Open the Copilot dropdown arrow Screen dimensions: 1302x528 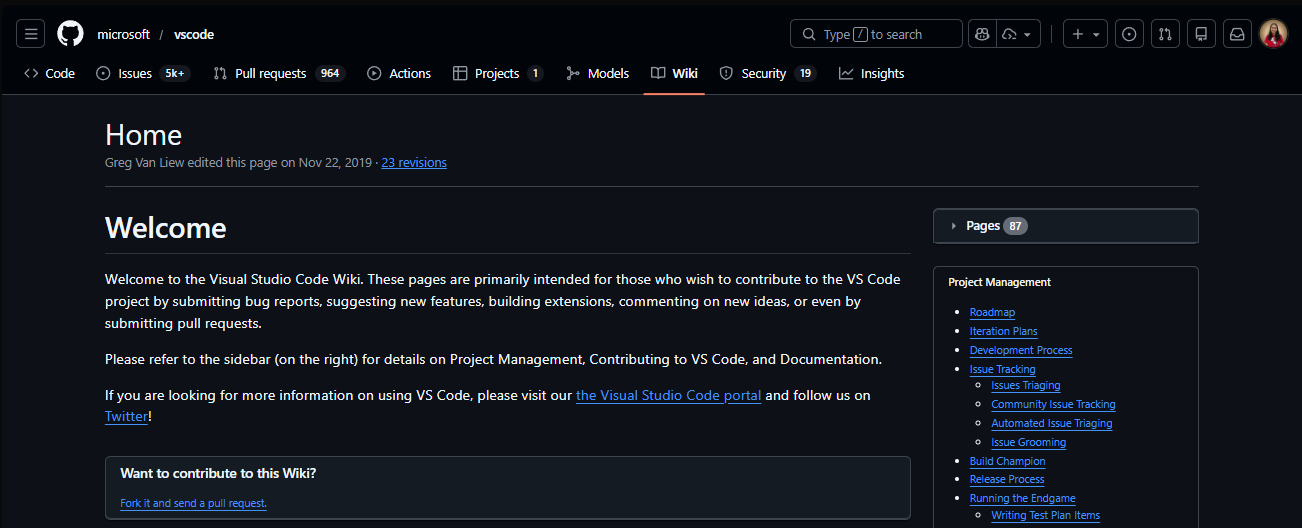(x=1018, y=34)
